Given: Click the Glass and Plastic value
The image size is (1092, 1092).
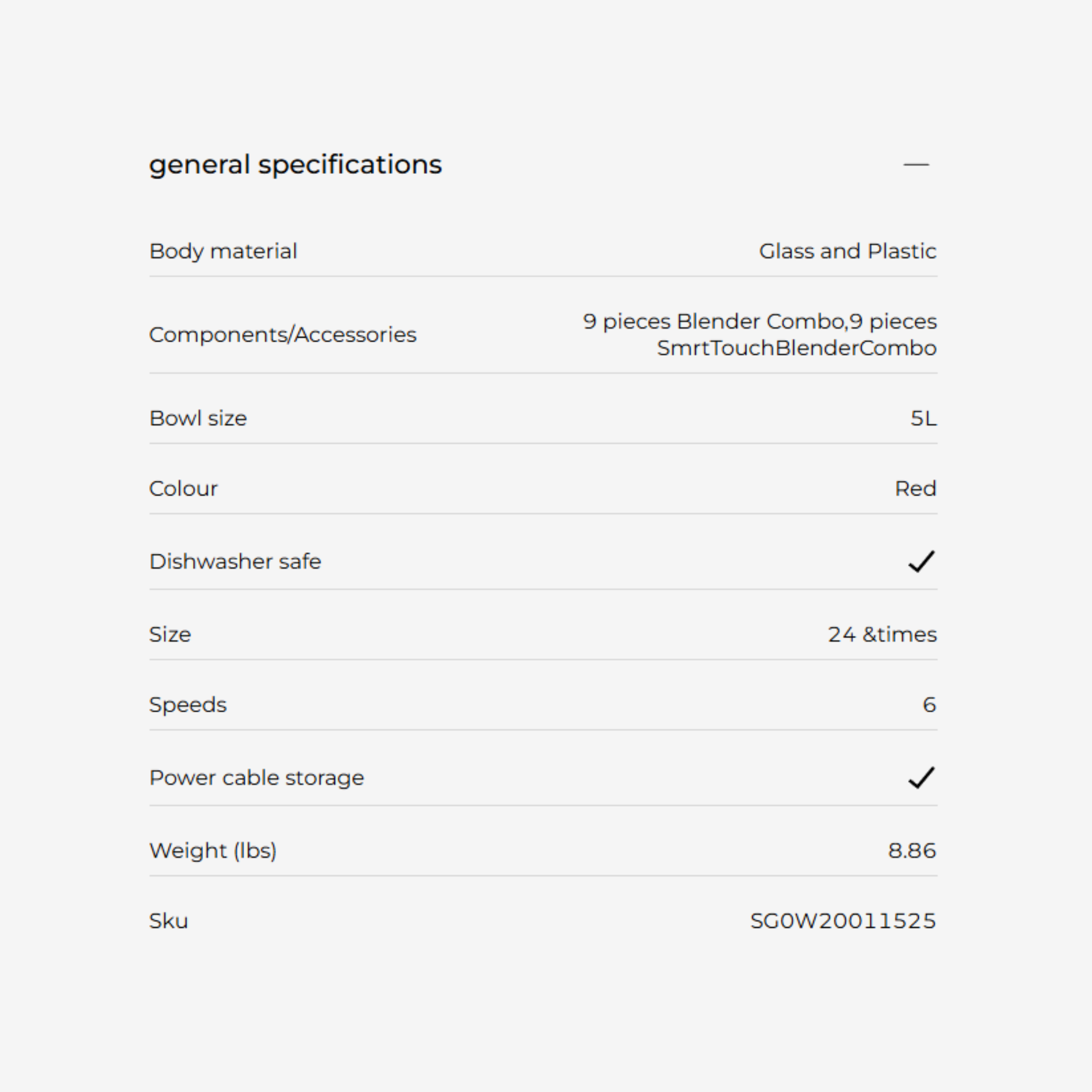Looking at the screenshot, I should 847,251.
